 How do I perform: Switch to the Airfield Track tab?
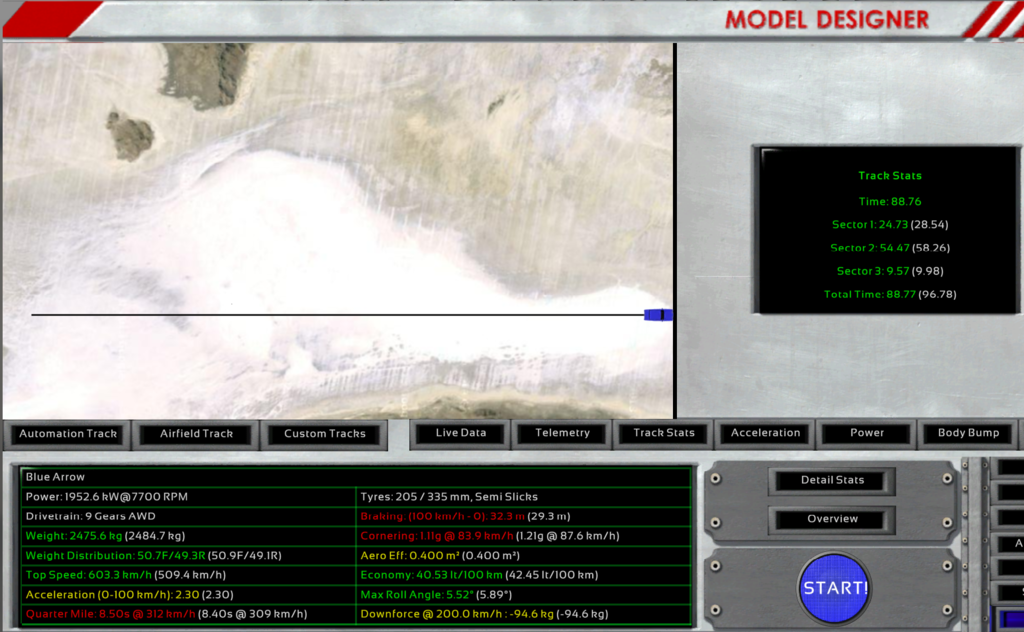[197, 434]
